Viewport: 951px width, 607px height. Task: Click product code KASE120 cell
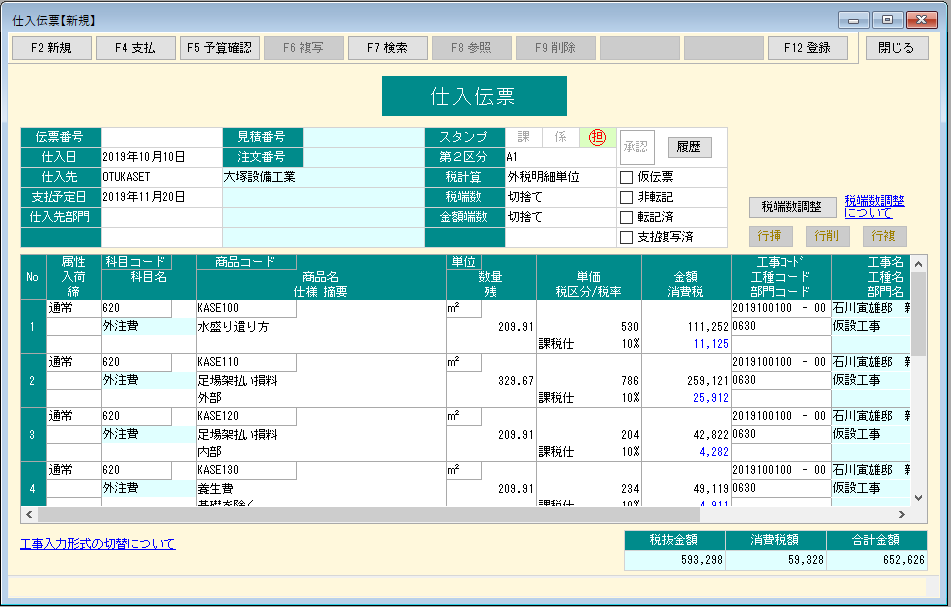click(x=246, y=417)
